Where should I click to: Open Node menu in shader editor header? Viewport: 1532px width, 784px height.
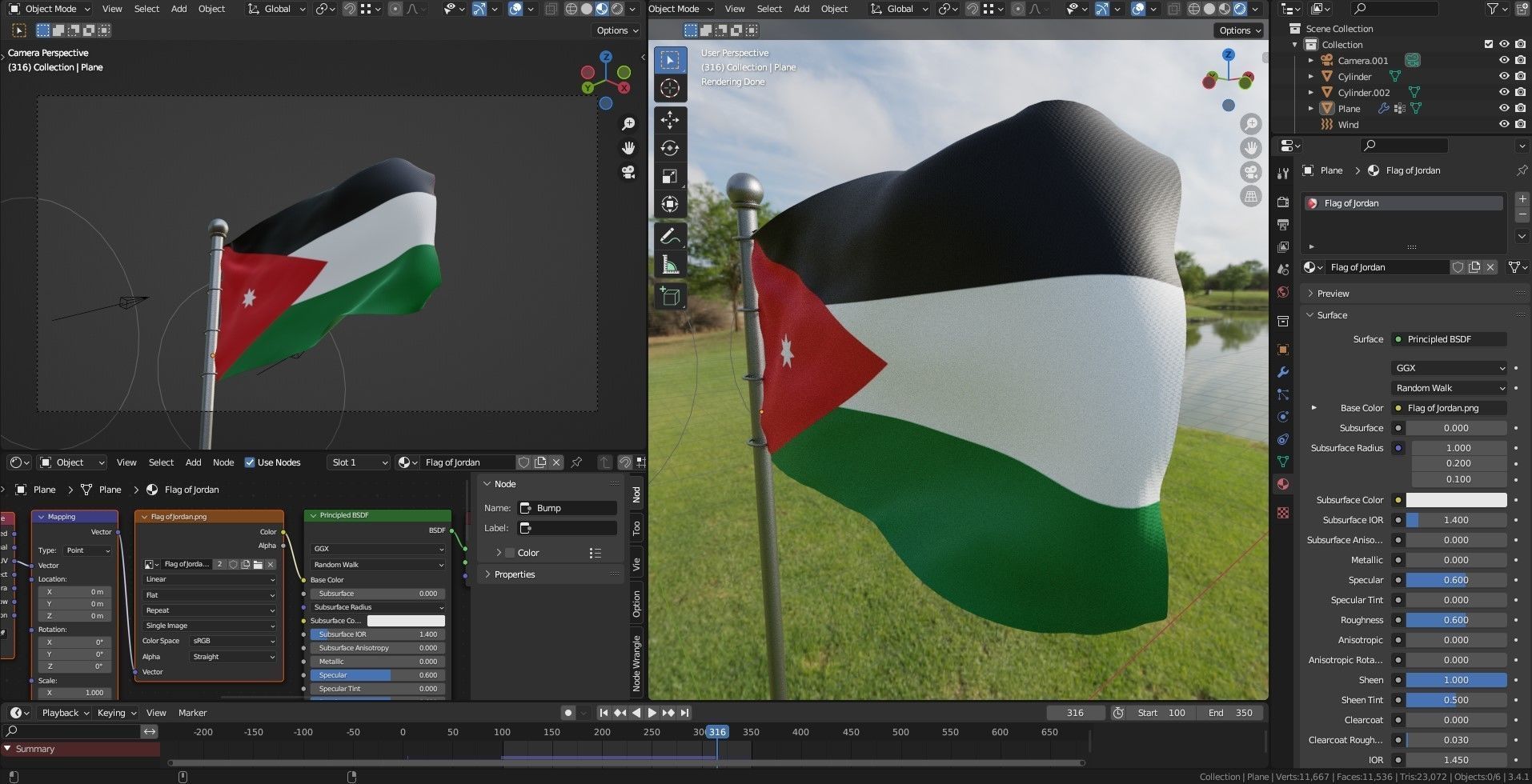click(x=223, y=462)
